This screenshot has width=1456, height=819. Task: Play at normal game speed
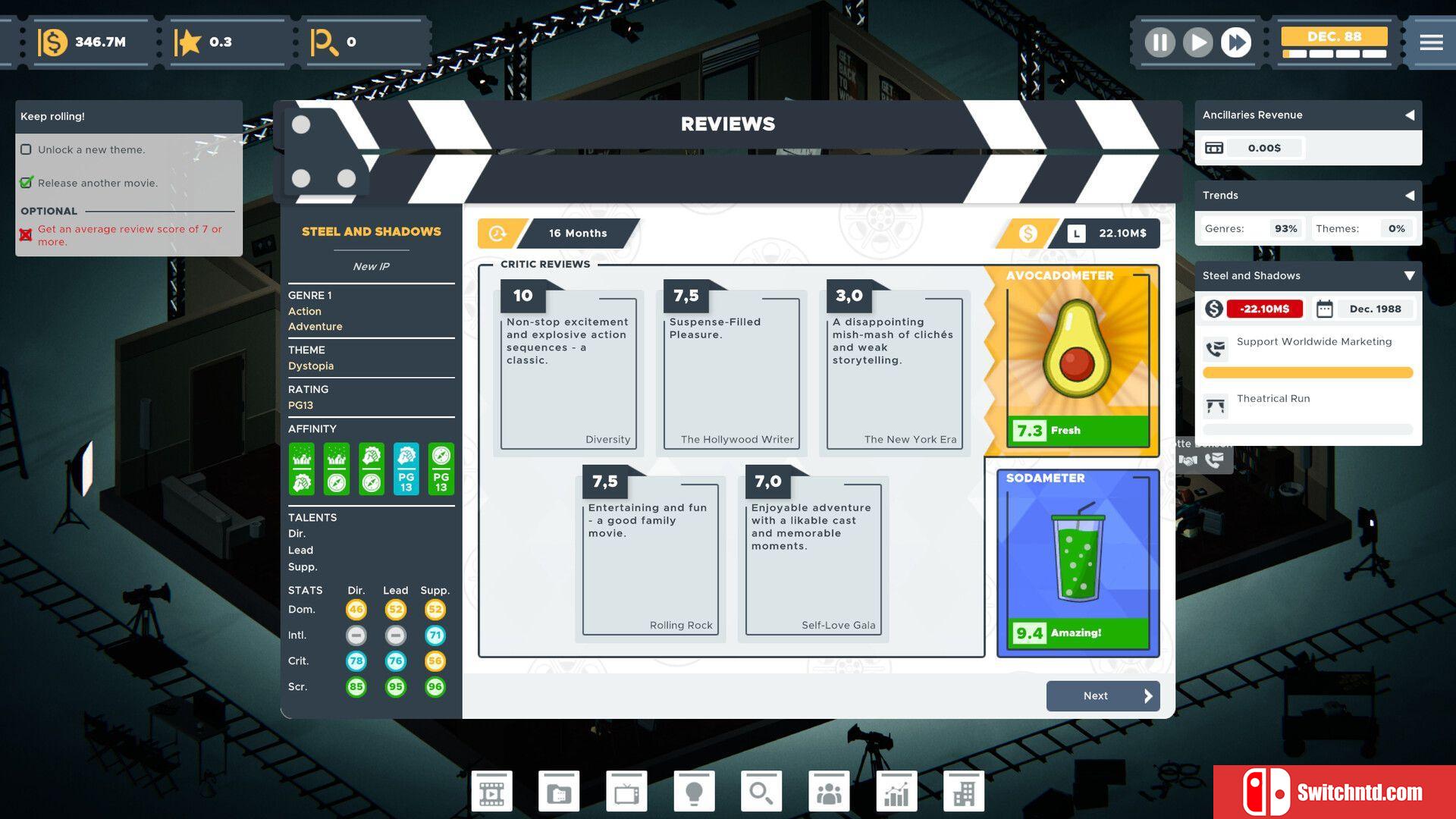click(1198, 42)
